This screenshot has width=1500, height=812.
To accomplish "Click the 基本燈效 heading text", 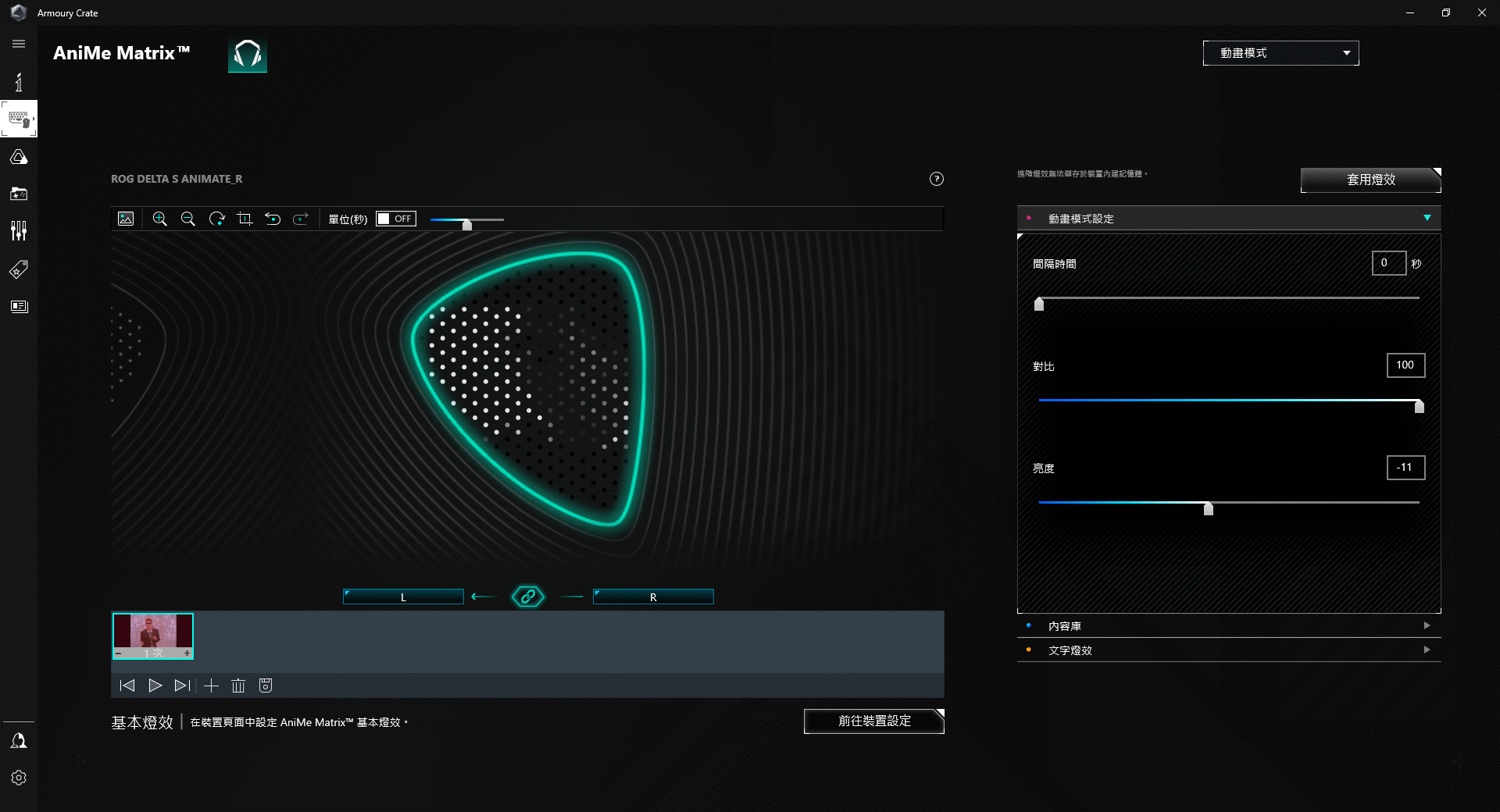I will [142, 723].
